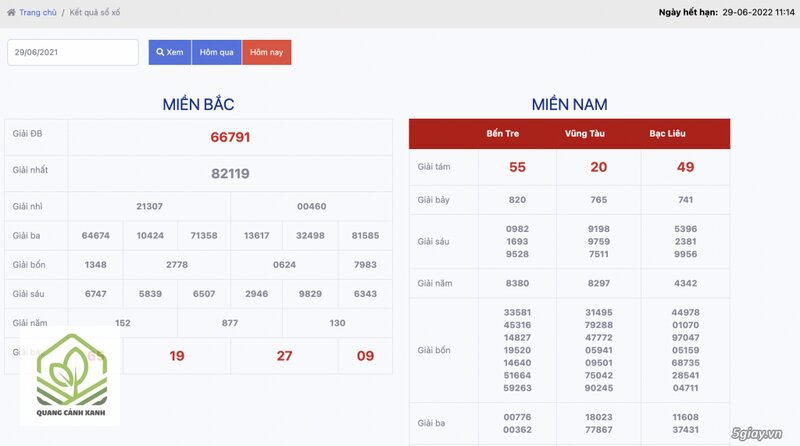Click Bạc Liêu third prize 11608
This screenshot has height=446, width=800.
pos(685,417)
